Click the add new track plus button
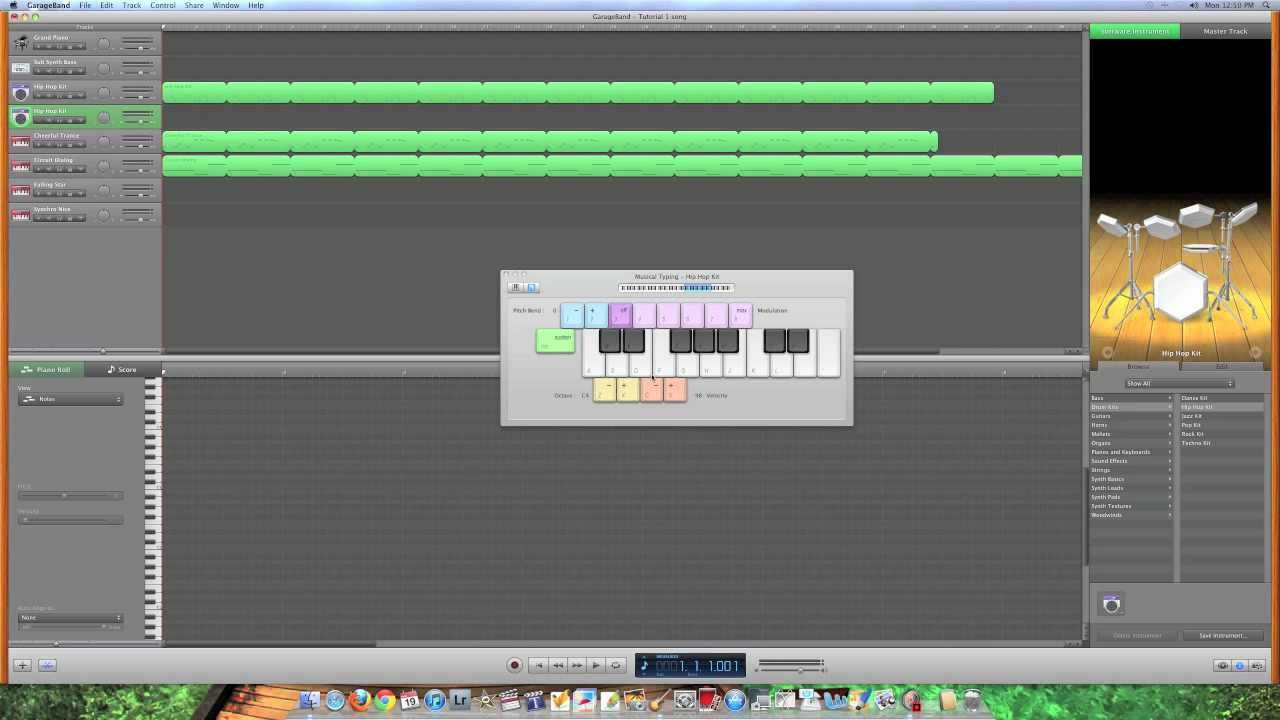 click(22, 665)
